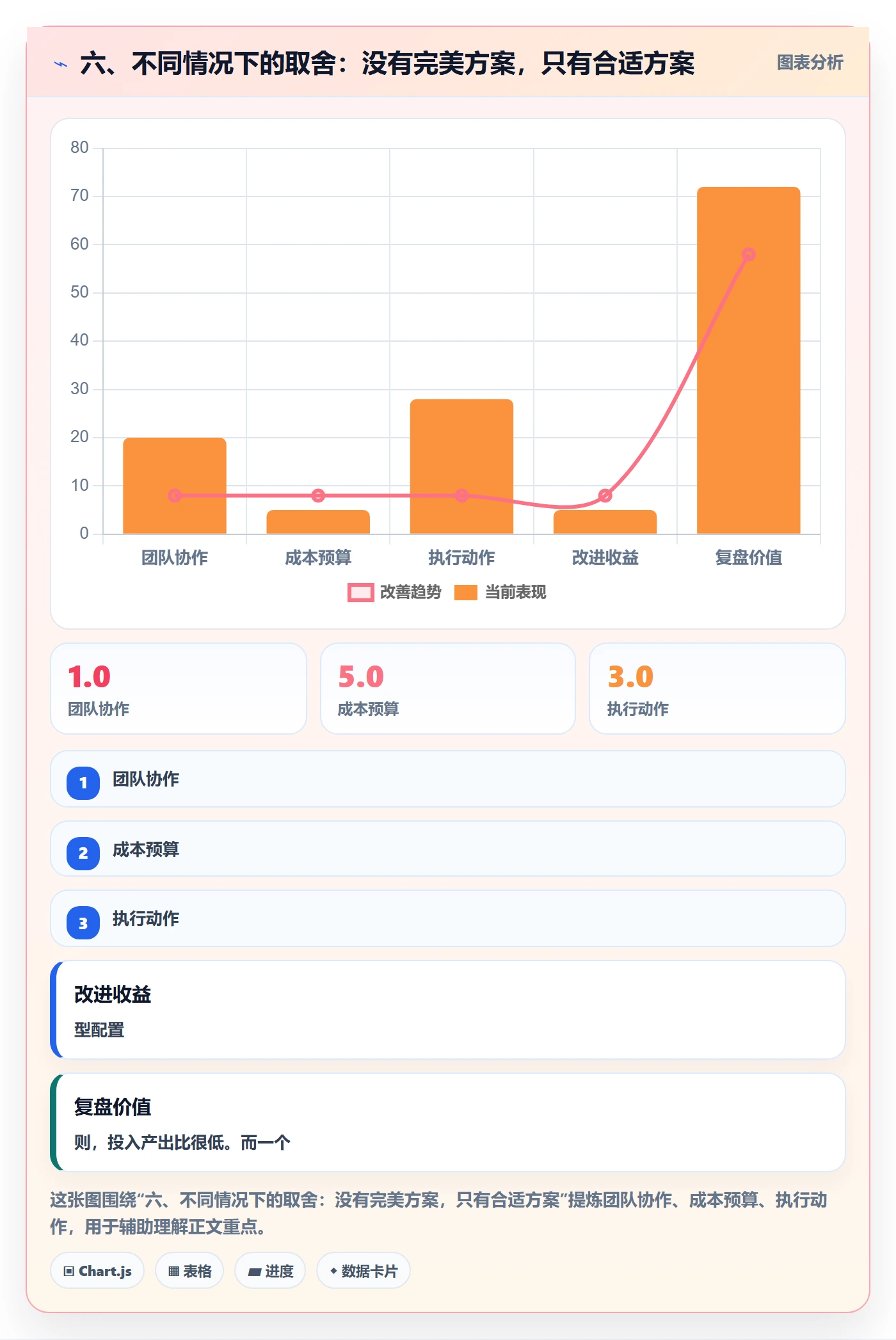Select the 3.0 执行动作 stat card
This screenshot has height=1340, width=896.
pyautogui.click(x=717, y=689)
